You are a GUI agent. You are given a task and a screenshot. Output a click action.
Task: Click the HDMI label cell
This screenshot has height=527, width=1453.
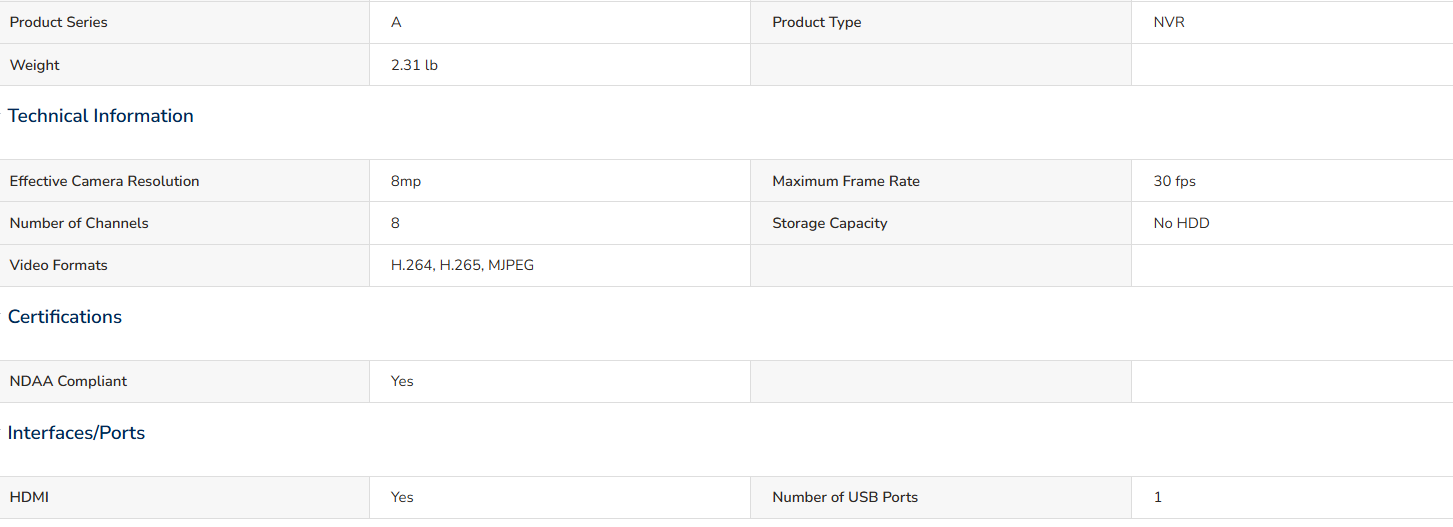tap(185, 497)
